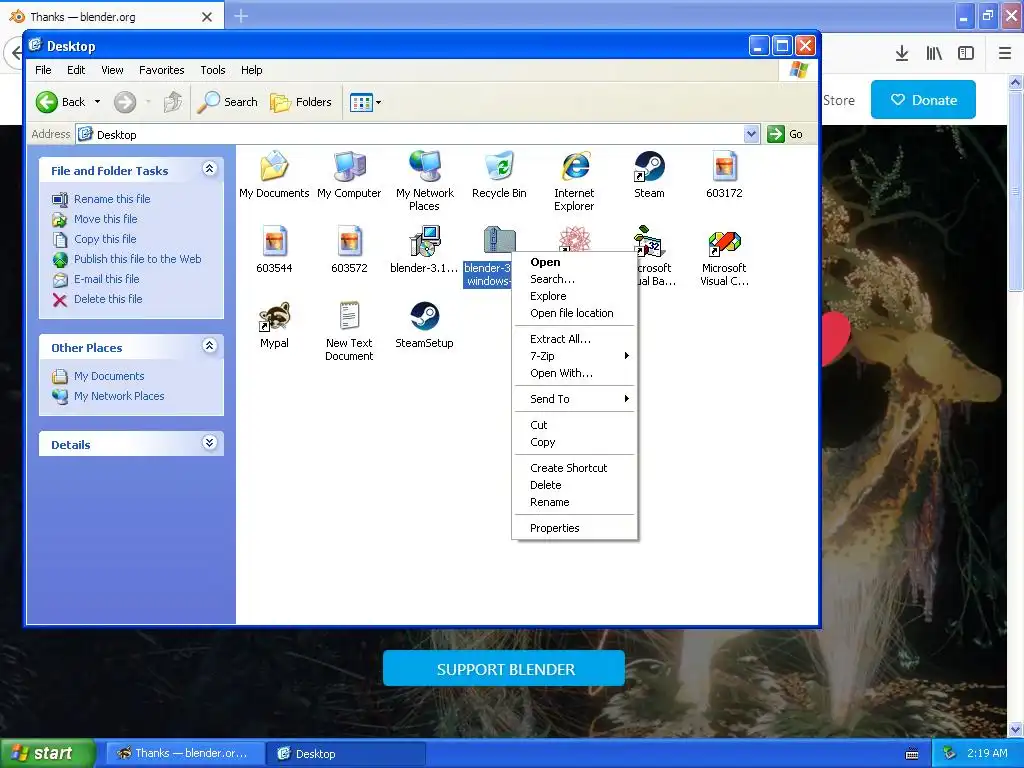Collapse the Other Places panel
Screen dimensions: 1024x768
coord(210,346)
